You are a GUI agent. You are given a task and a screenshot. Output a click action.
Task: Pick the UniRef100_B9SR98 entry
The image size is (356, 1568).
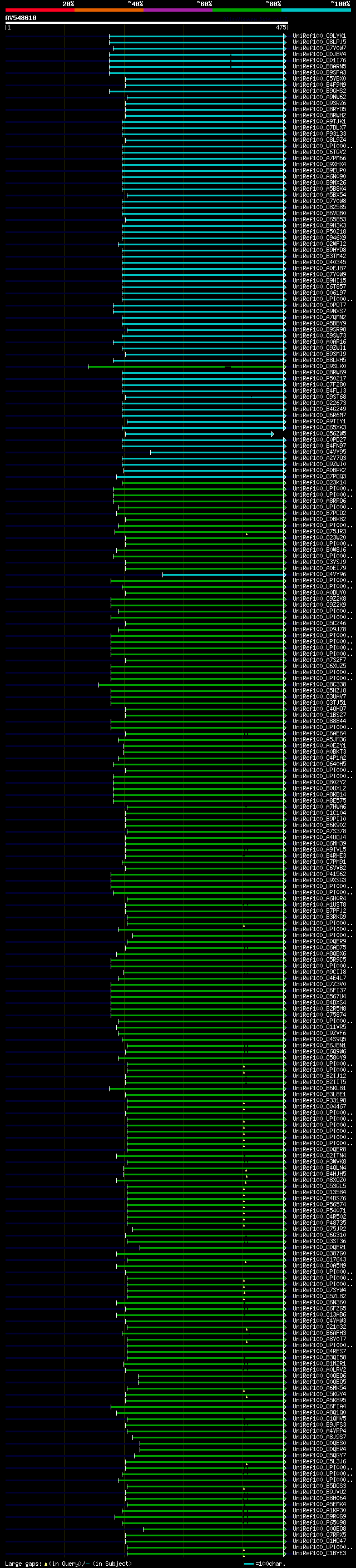[319, 330]
